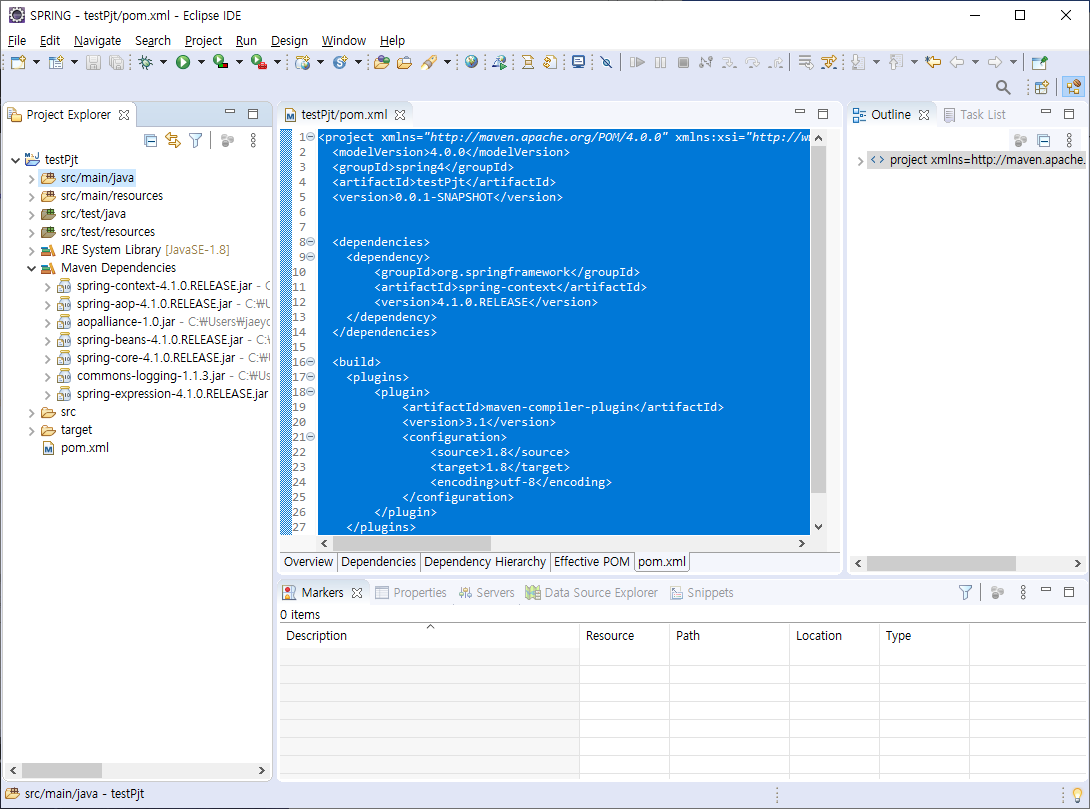Screen dimensions: 1090x809
Task: Collapse the Maven Dependencies node
Action: (x=31, y=268)
